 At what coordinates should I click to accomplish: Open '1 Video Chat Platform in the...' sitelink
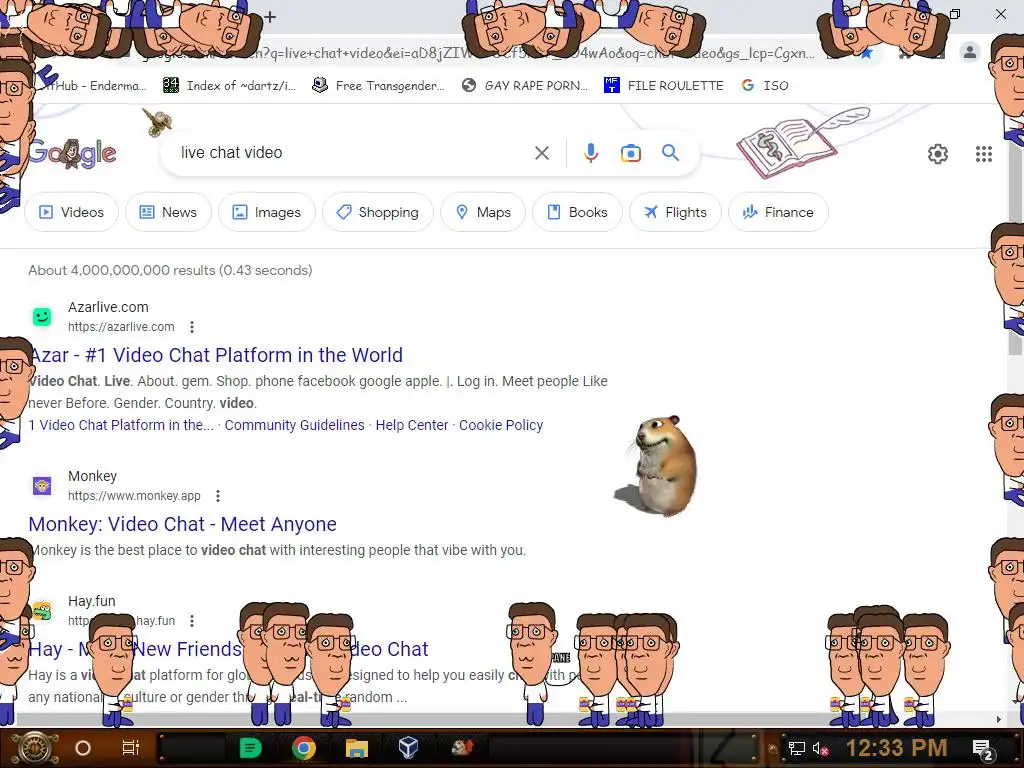click(121, 425)
